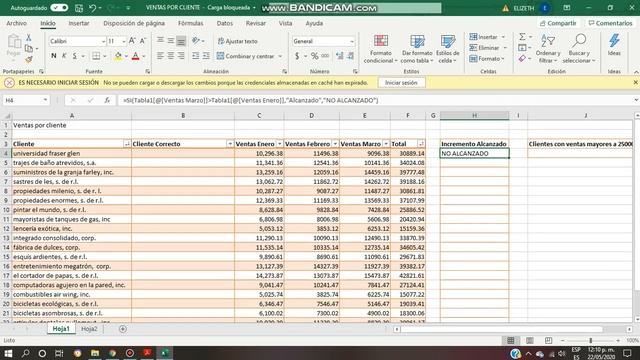Switch to Insertar tab

click(79, 23)
